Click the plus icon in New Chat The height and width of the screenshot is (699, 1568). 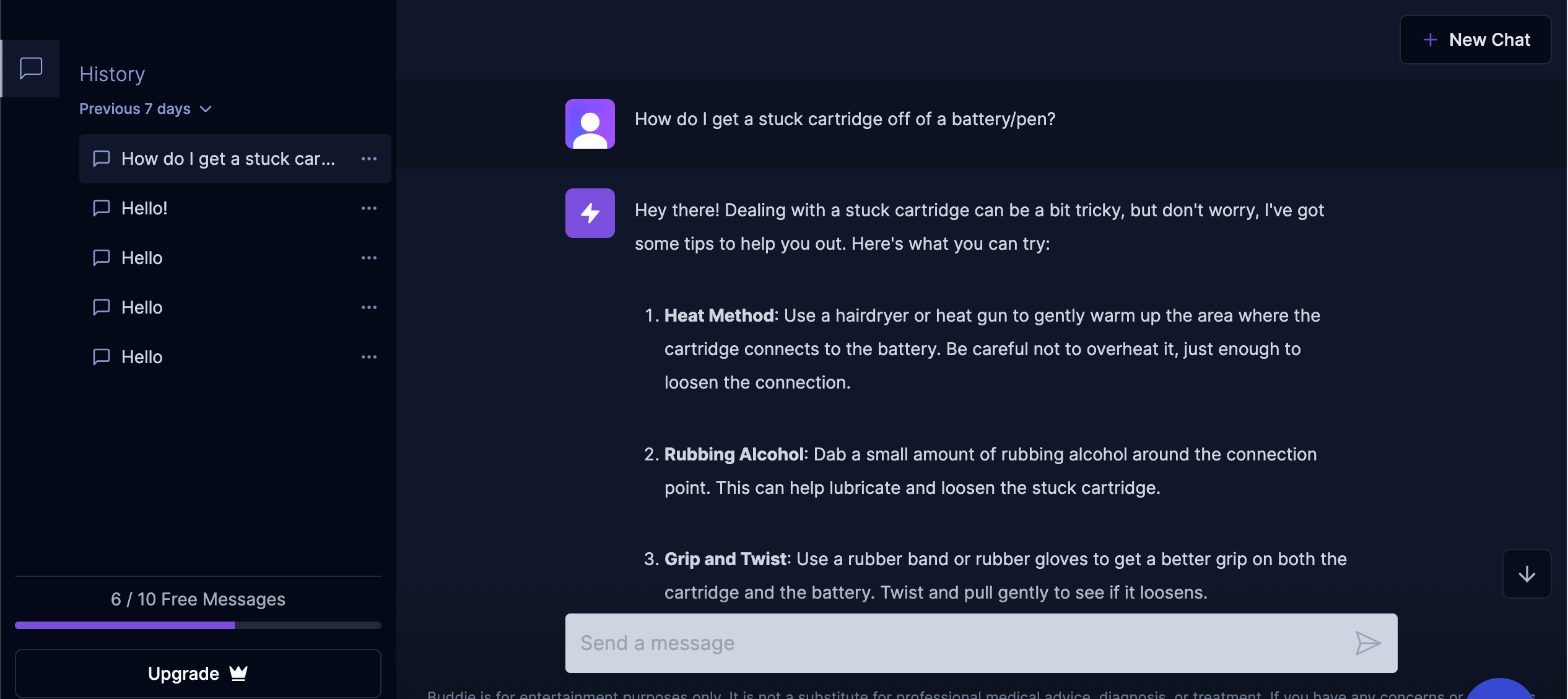[1430, 40]
